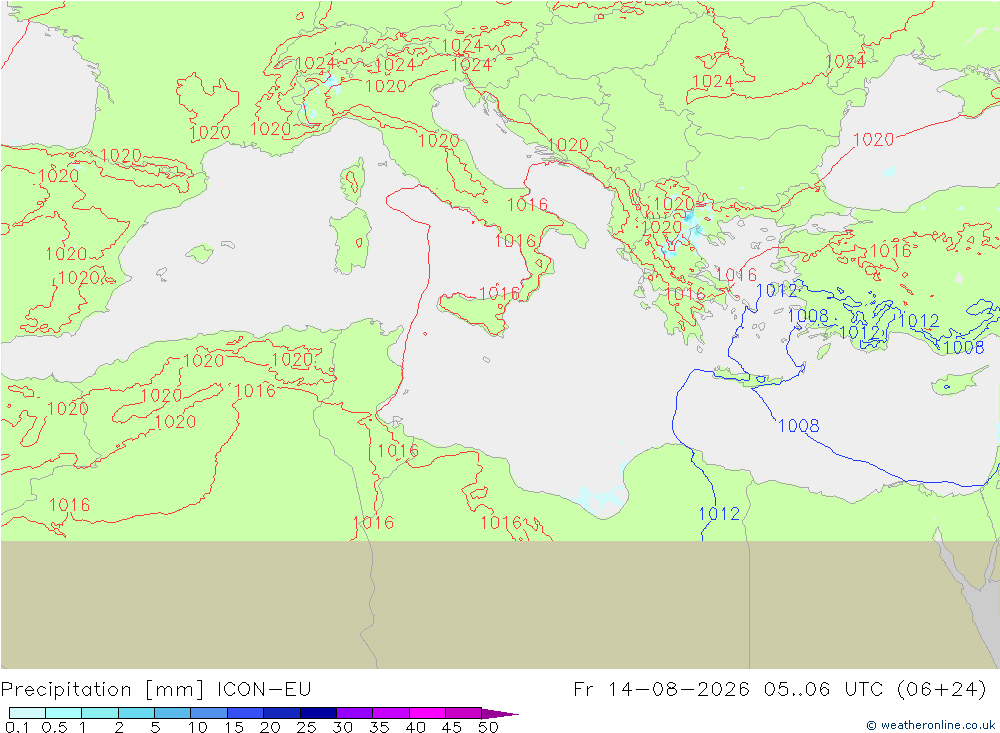Click the red 1016 label over northern Turkey
The width and height of the screenshot is (1000, 733).
tap(890, 250)
